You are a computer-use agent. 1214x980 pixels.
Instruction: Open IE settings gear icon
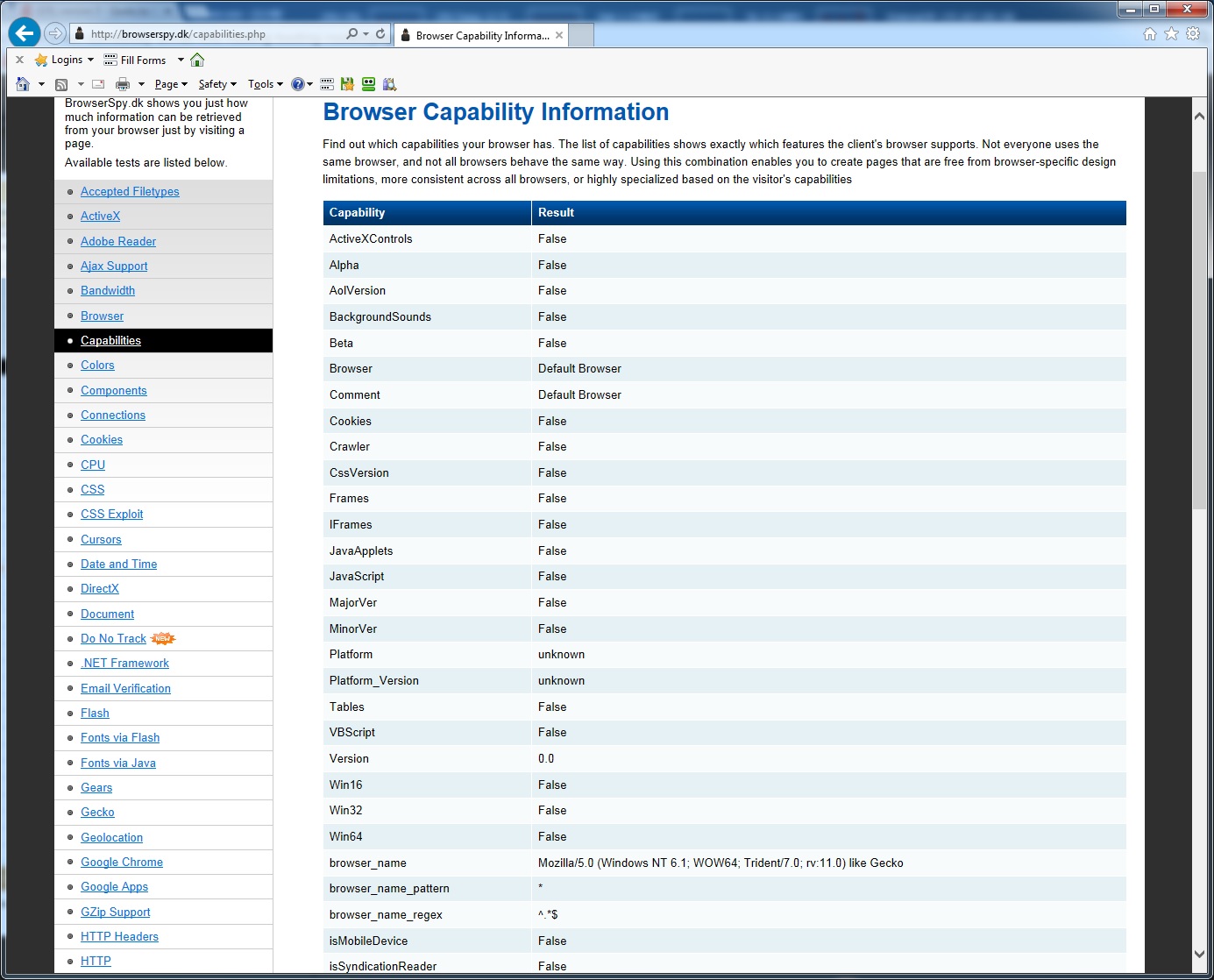click(1193, 33)
